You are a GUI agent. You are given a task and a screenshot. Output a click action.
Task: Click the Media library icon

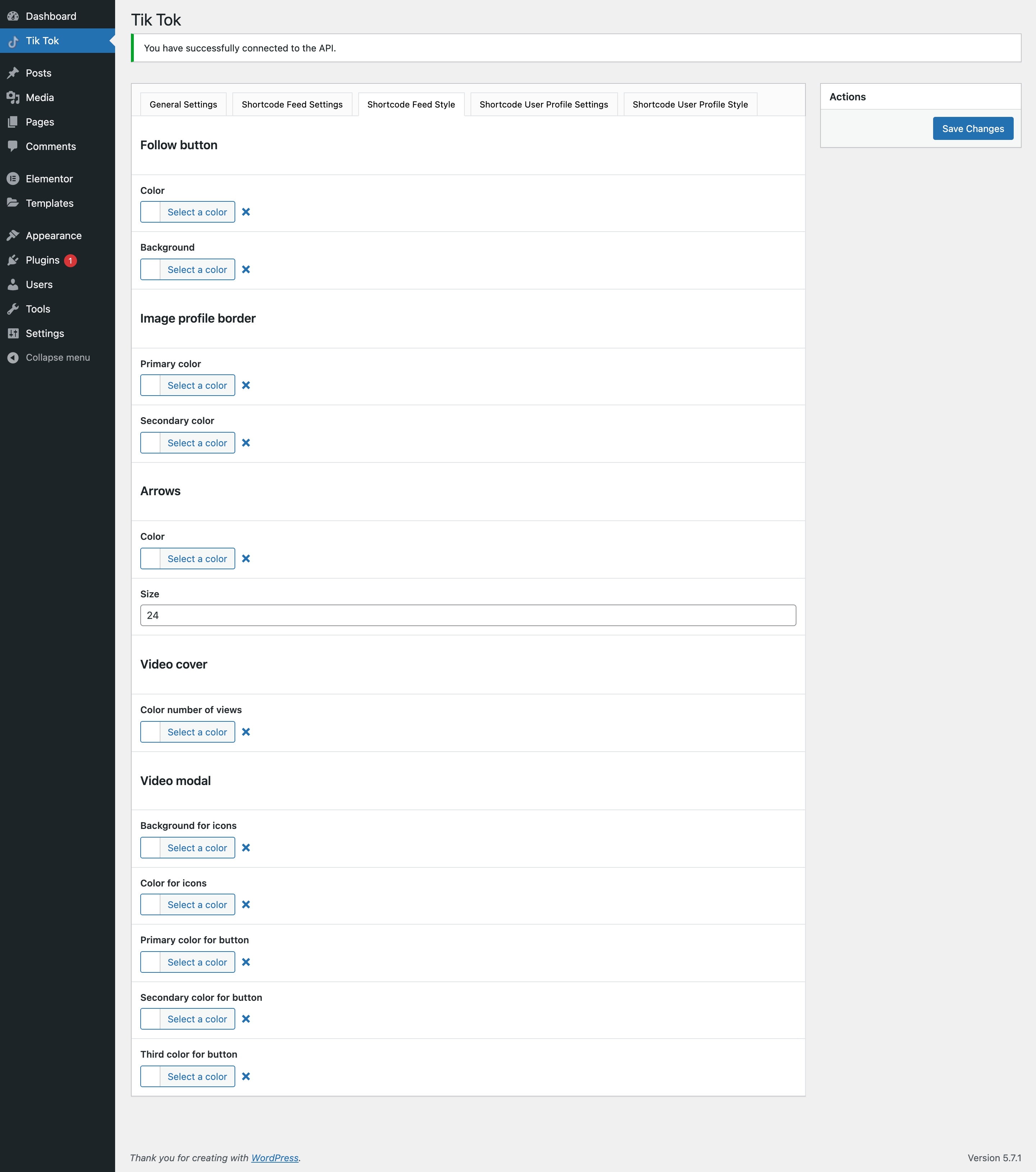13,97
